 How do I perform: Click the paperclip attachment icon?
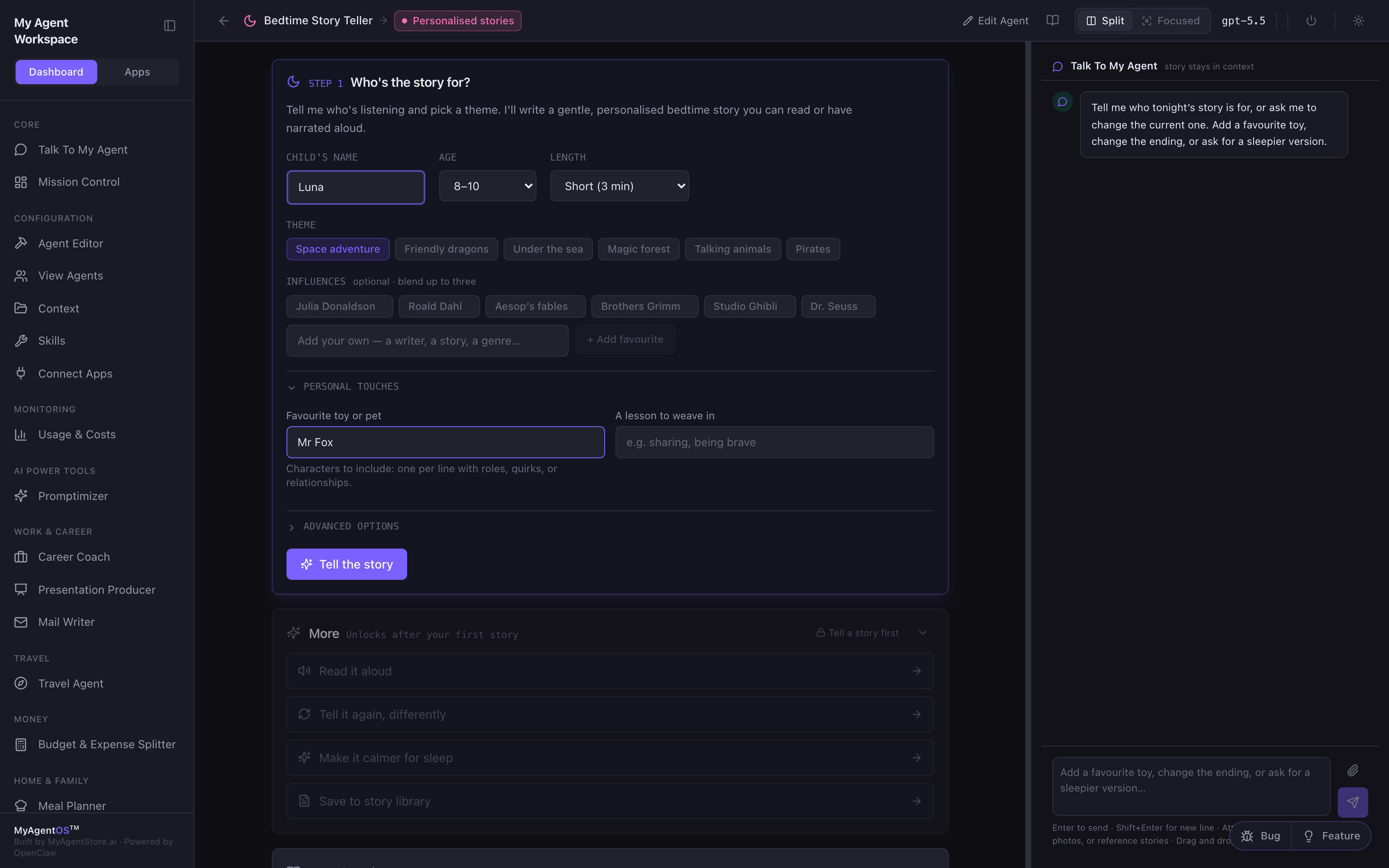(x=1352, y=770)
